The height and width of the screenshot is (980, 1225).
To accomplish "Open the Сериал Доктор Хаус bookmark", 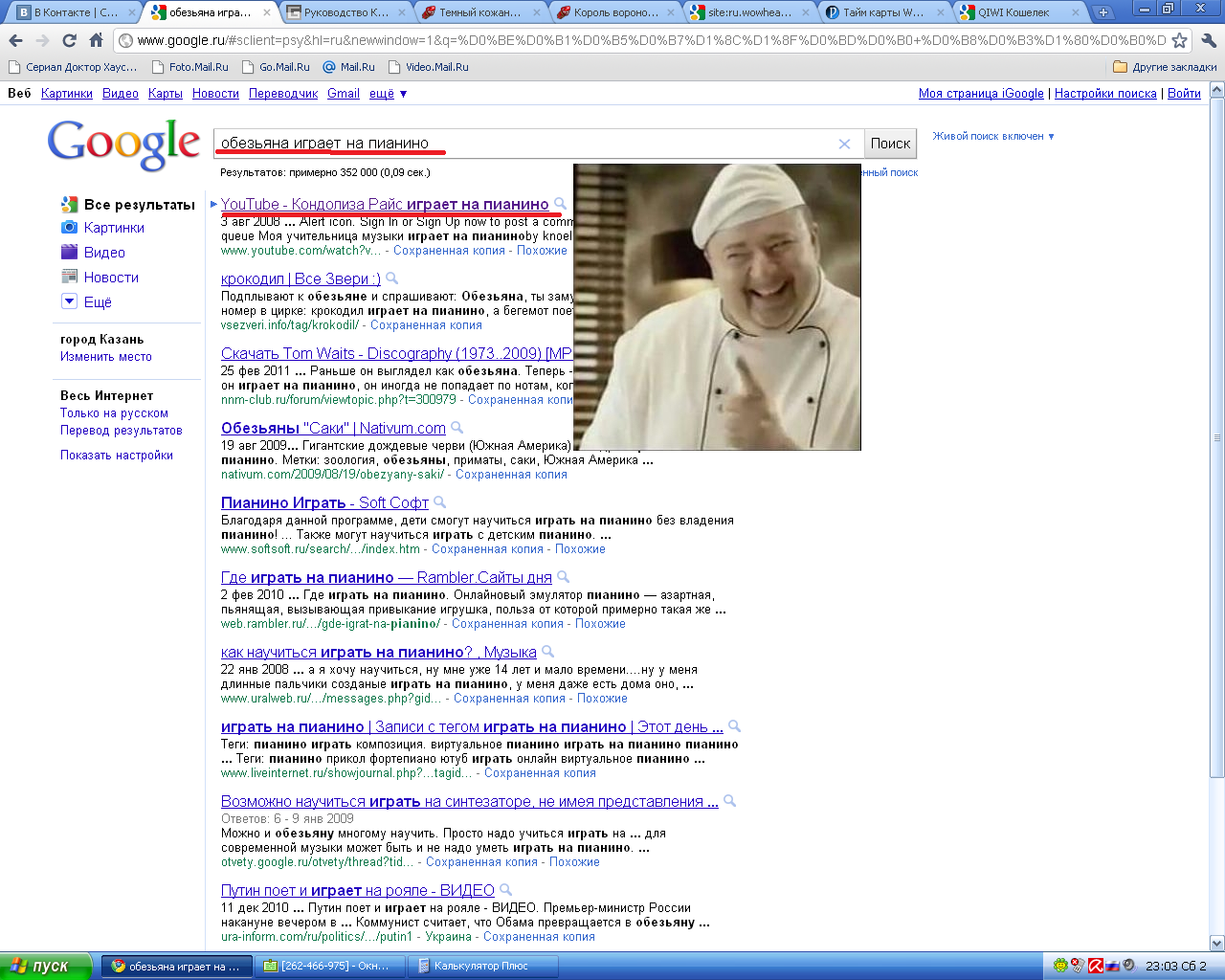I will pos(73,67).
